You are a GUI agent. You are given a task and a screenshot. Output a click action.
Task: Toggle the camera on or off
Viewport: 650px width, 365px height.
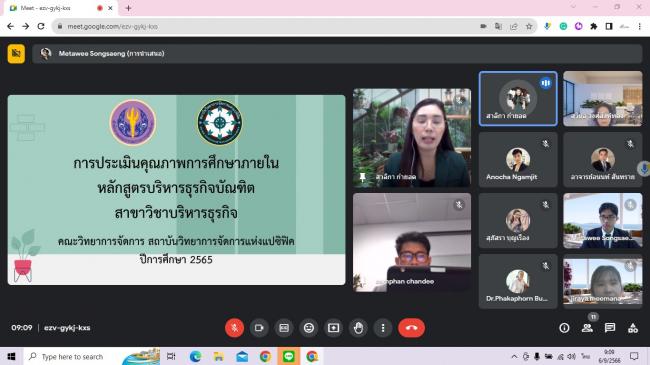[259, 328]
